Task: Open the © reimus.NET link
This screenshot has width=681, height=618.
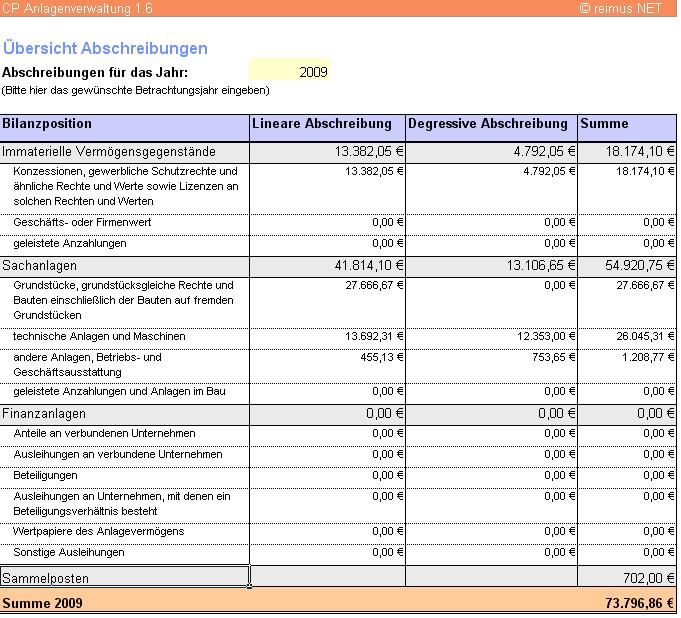Action: (621, 8)
